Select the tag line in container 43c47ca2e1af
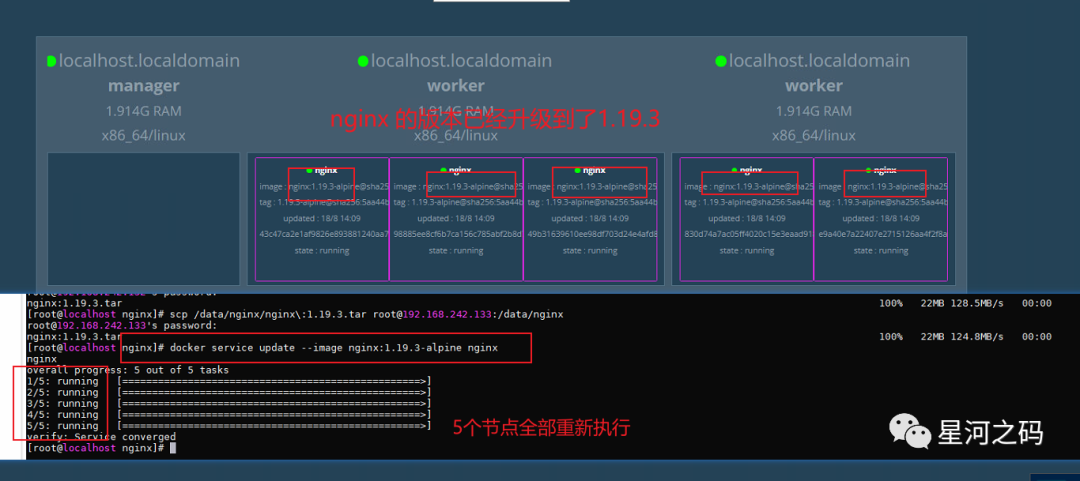Viewport: 1080px width, 481px height. [x=324, y=203]
